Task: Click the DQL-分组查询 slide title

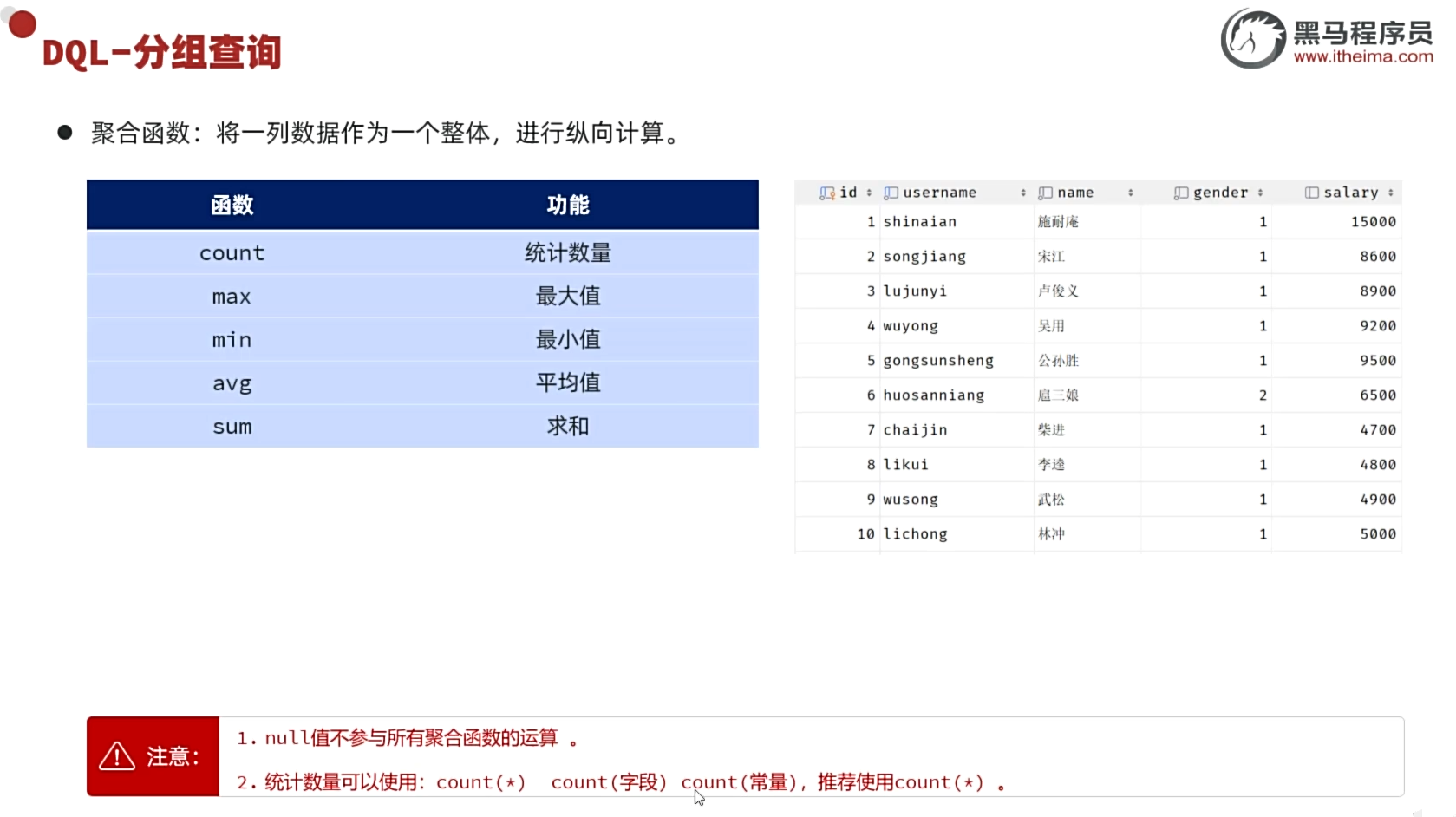Action: pyautogui.click(x=162, y=52)
